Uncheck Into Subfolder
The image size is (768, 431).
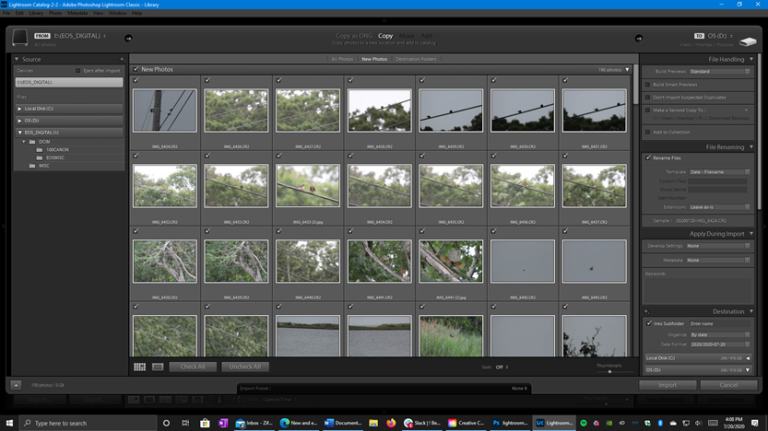[648, 323]
